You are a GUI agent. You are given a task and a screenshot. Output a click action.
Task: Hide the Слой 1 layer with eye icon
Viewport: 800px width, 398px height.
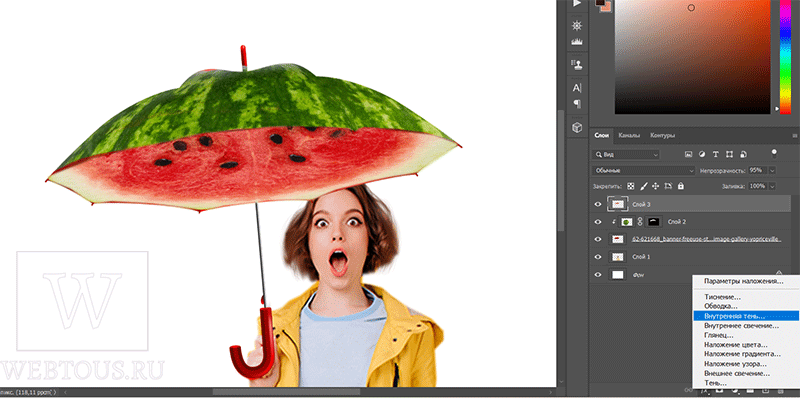pos(598,257)
